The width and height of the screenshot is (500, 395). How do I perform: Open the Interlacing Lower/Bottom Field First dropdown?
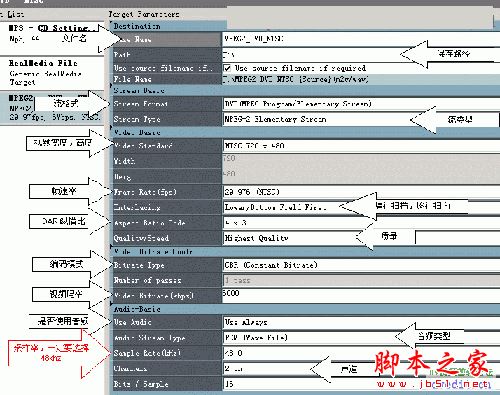coord(361,207)
